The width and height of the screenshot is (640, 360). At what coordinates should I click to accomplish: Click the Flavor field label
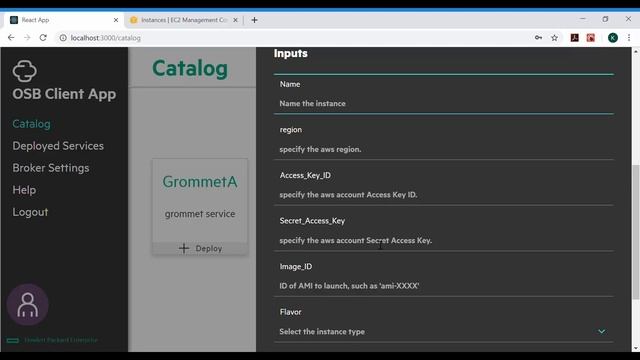click(x=291, y=312)
